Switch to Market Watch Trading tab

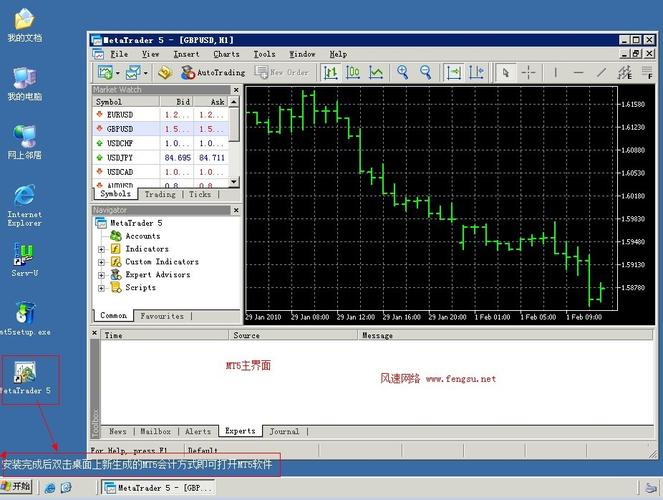coord(160,194)
